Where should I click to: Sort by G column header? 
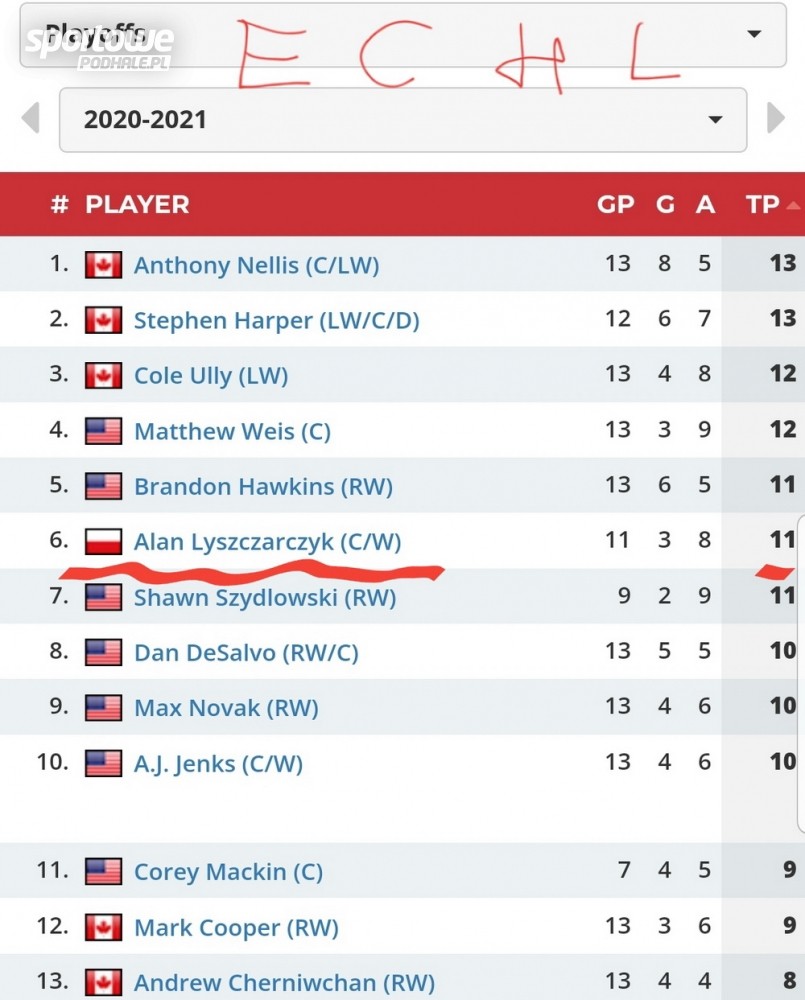(x=665, y=204)
